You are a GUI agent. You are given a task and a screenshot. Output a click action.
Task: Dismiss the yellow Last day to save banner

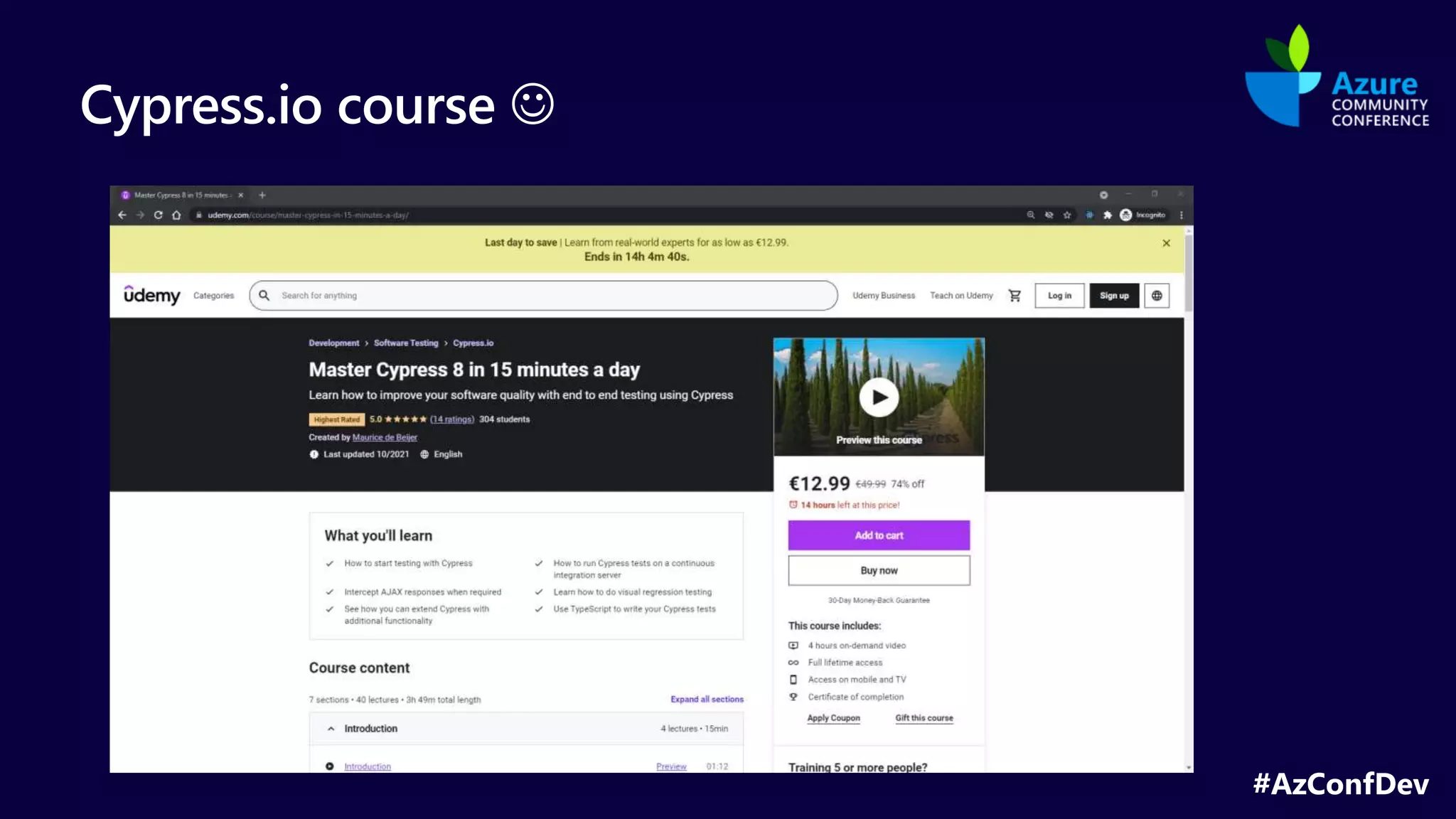[1166, 243]
